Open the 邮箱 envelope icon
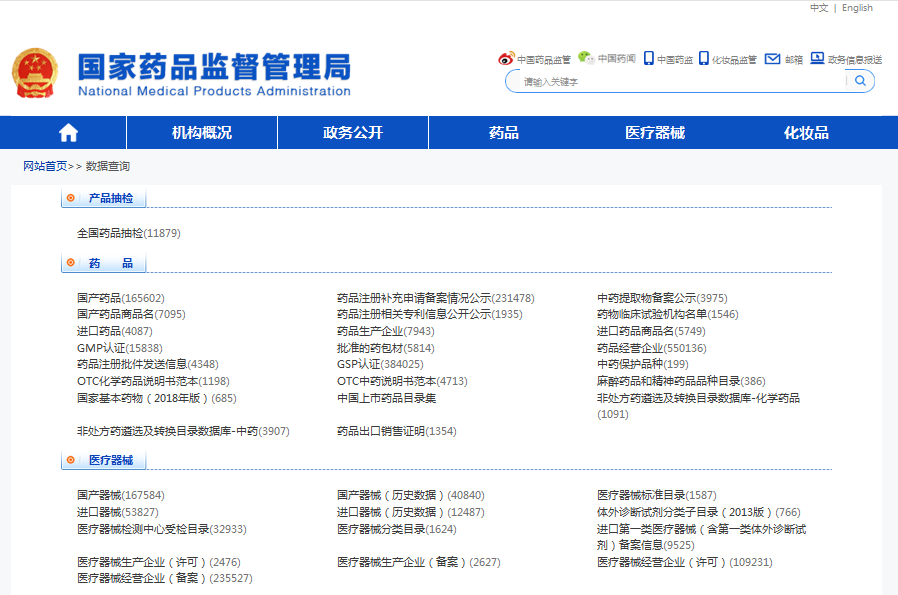The image size is (898, 595). point(772,59)
